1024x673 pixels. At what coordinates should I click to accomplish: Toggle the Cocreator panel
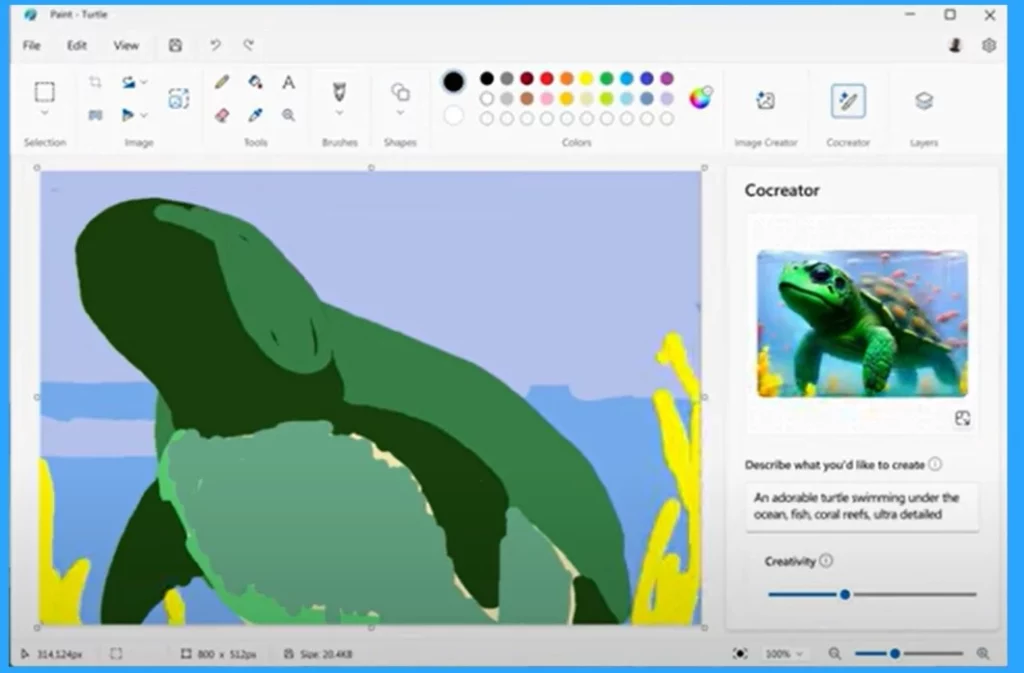pyautogui.click(x=848, y=101)
